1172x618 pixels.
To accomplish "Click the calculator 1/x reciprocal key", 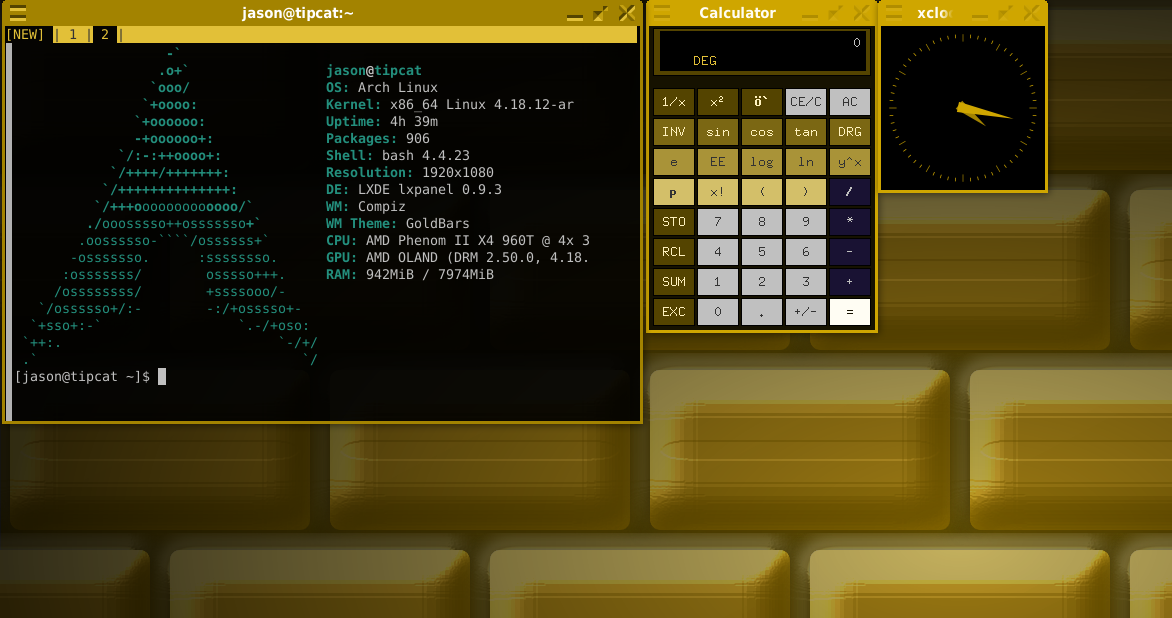I will point(673,102).
